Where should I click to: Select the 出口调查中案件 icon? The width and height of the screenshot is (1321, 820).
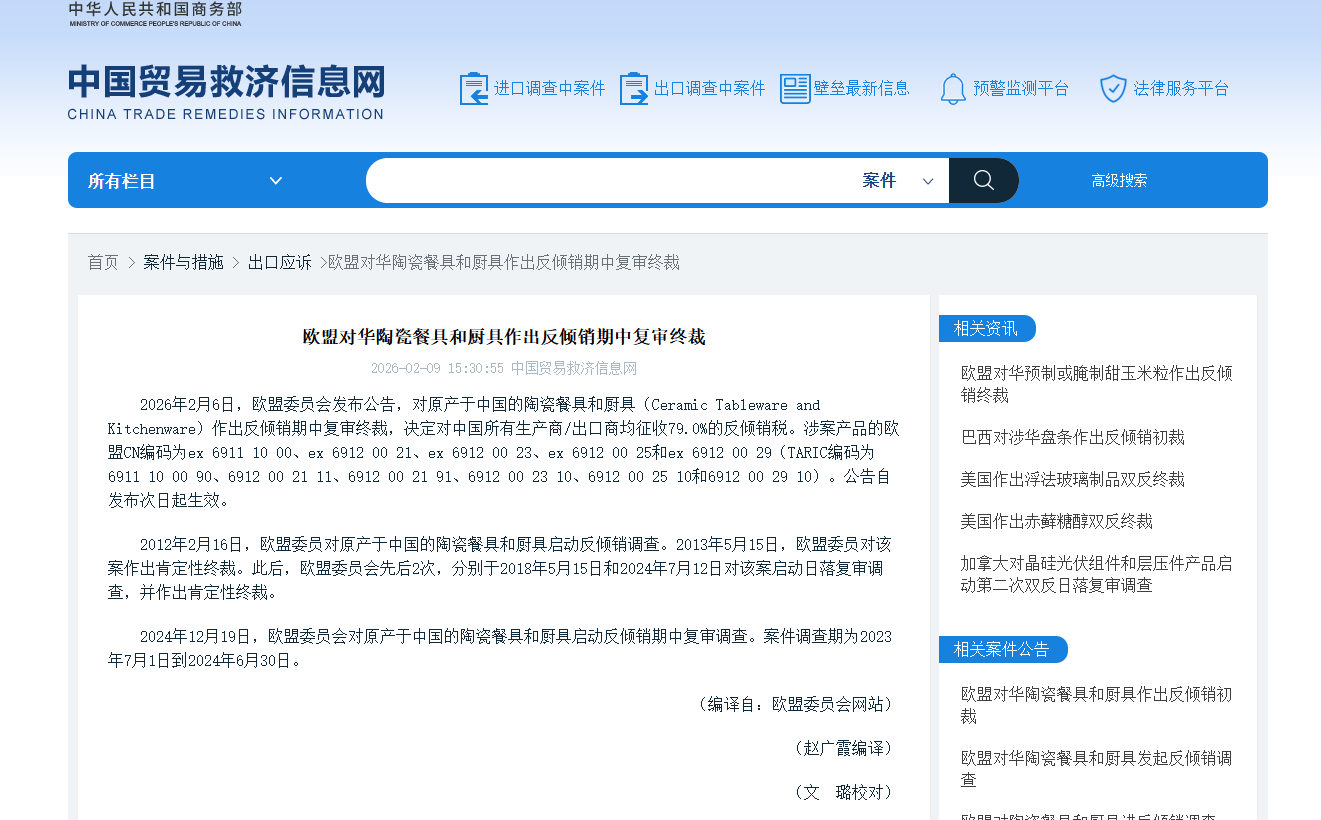click(633, 88)
